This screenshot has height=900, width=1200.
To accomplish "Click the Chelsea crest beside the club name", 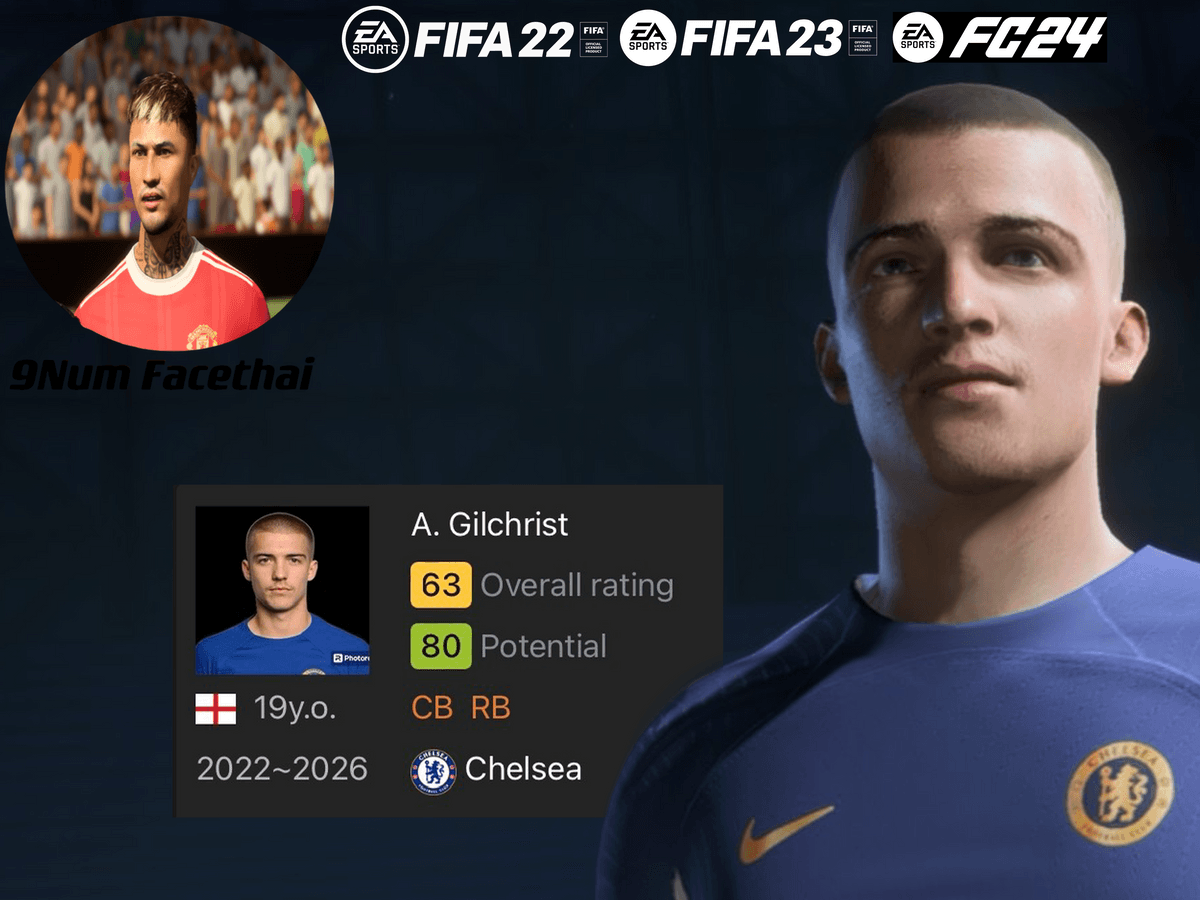I will click(434, 771).
